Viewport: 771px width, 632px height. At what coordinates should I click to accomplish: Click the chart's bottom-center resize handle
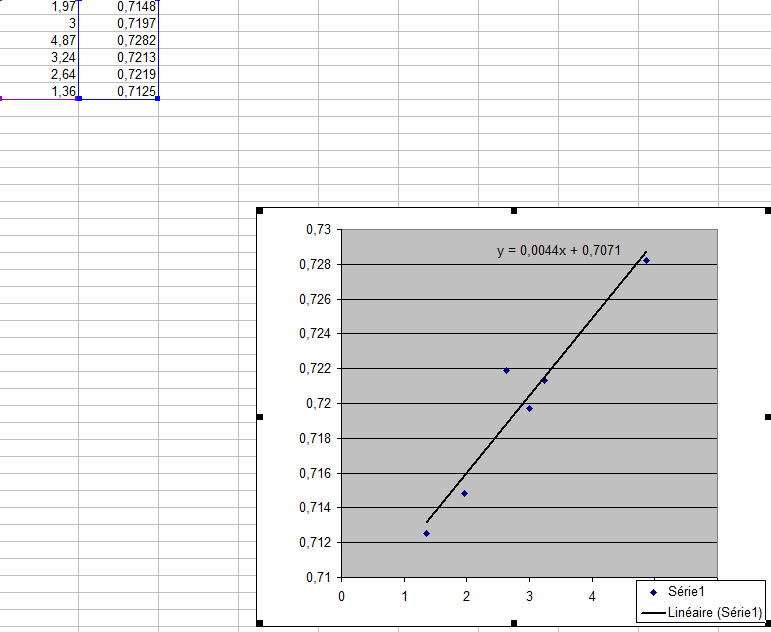click(514, 623)
